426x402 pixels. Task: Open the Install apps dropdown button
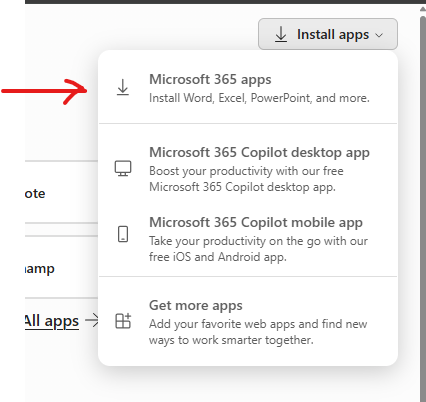pos(328,34)
